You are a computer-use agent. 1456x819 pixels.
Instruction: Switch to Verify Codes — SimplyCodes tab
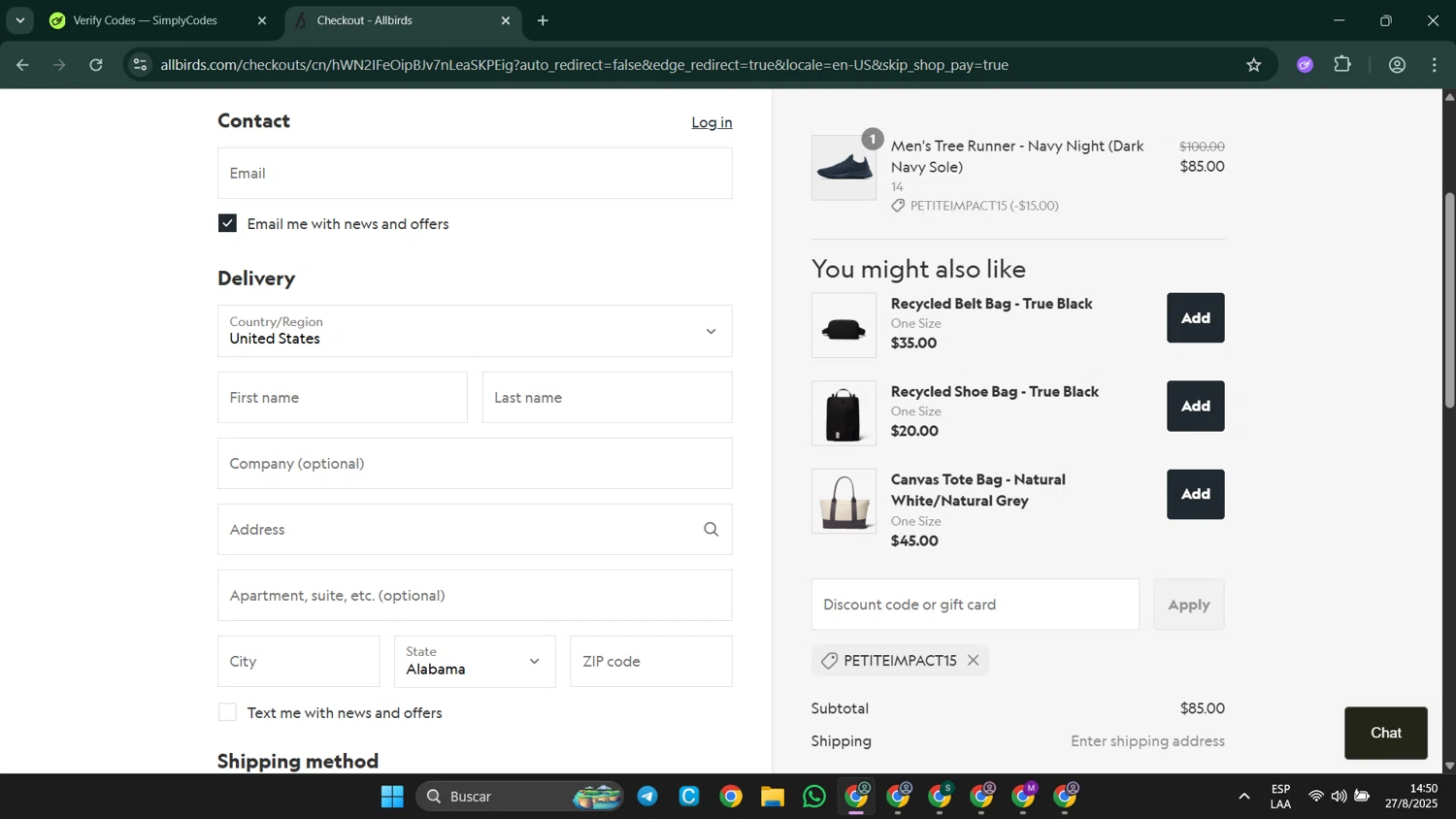pyautogui.click(x=145, y=20)
